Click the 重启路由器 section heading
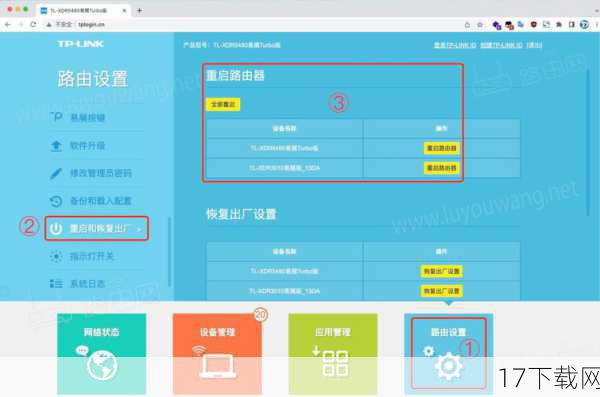The width and height of the screenshot is (600, 397). [235, 75]
